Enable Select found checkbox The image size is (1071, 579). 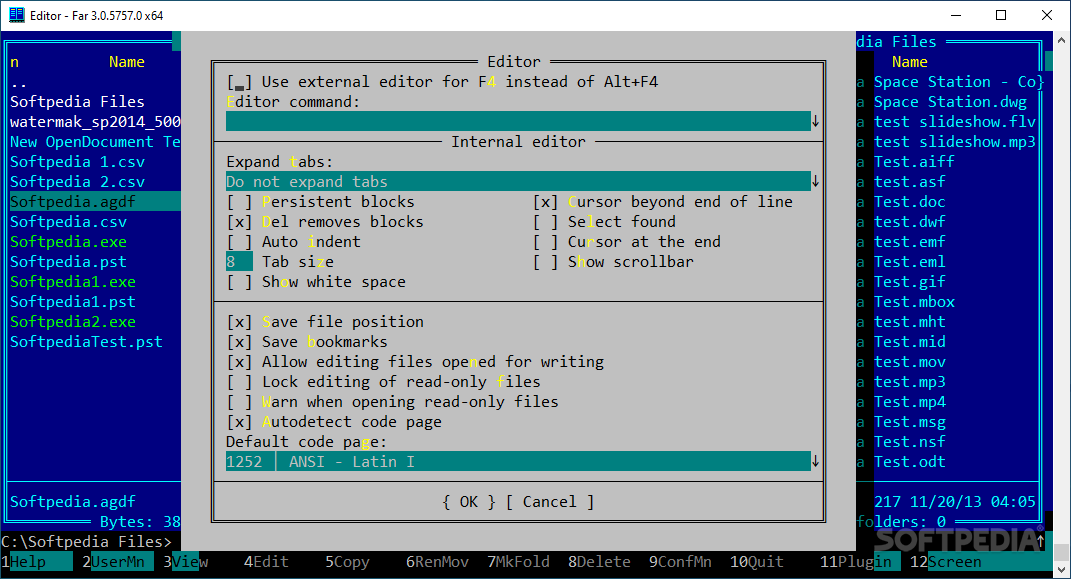(x=545, y=222)
